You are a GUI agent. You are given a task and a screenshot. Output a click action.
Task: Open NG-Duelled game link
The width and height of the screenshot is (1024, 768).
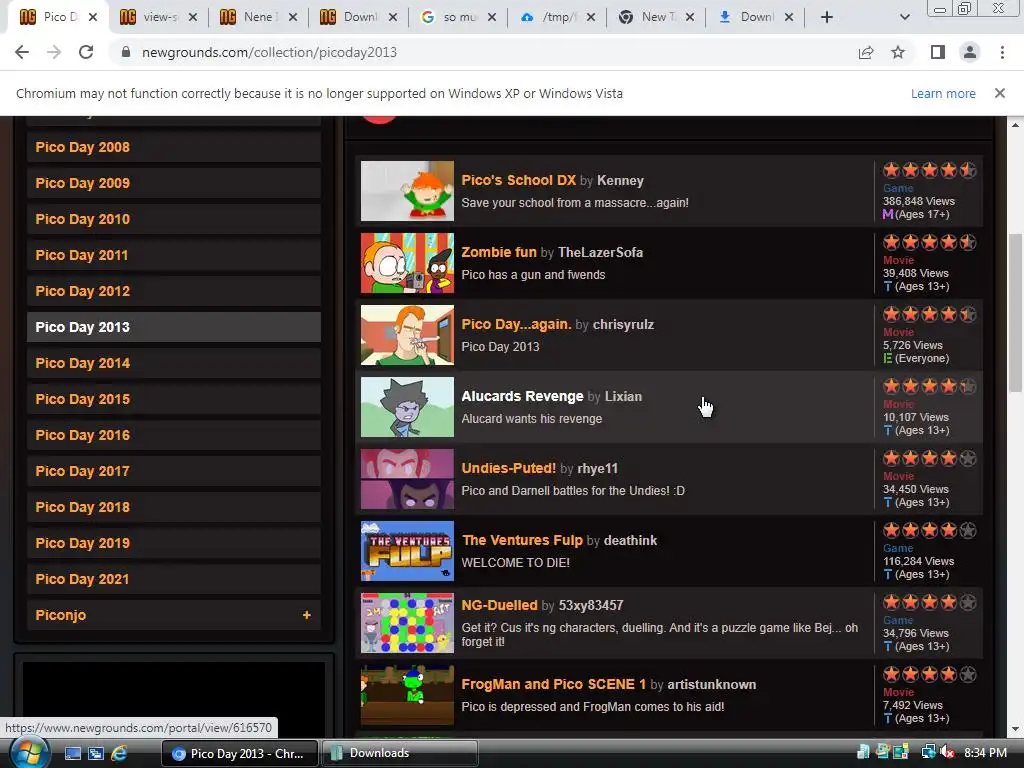pyautogui.click(x=499, y=605)
